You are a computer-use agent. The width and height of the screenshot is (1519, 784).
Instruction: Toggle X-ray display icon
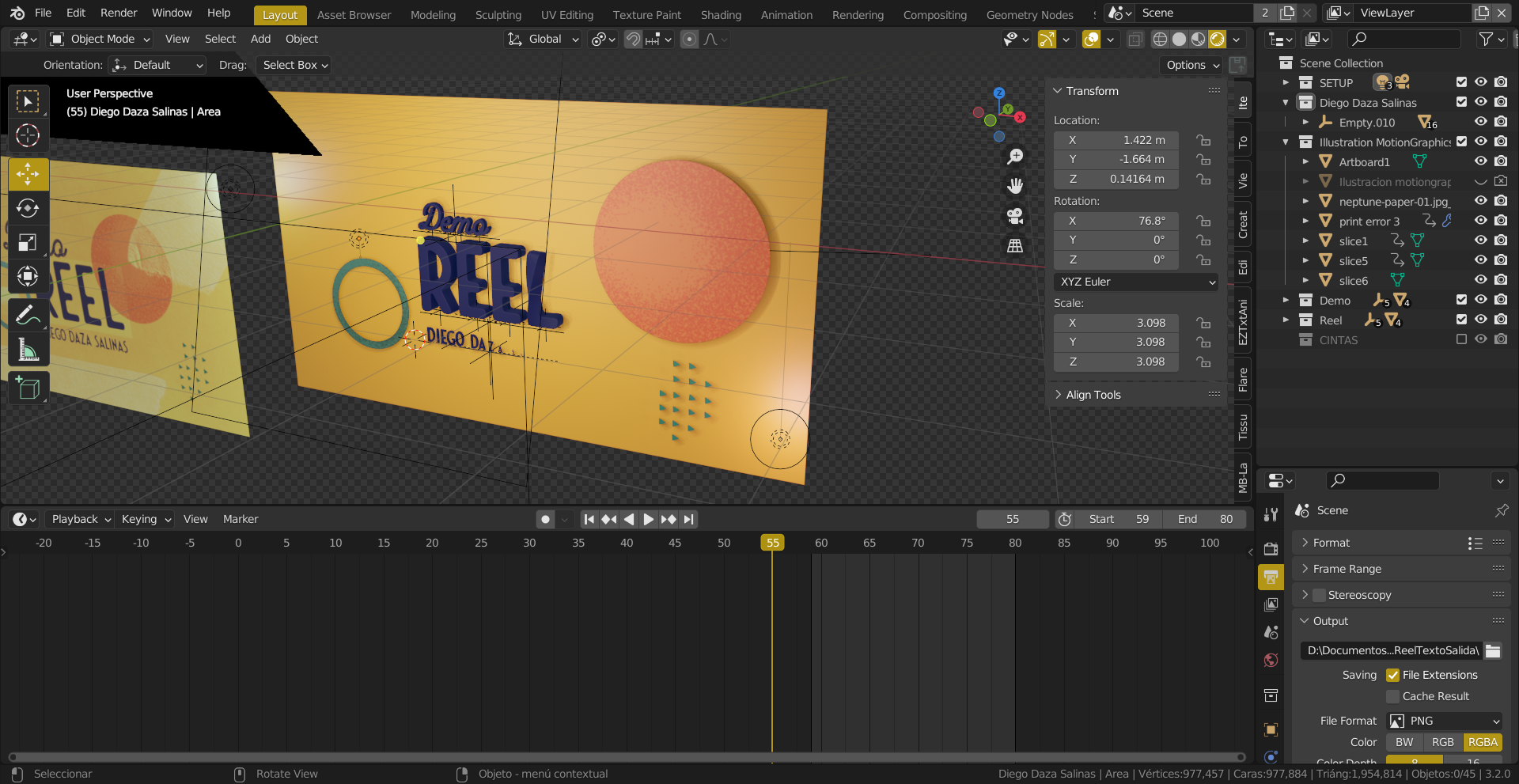pos(1135,39)
